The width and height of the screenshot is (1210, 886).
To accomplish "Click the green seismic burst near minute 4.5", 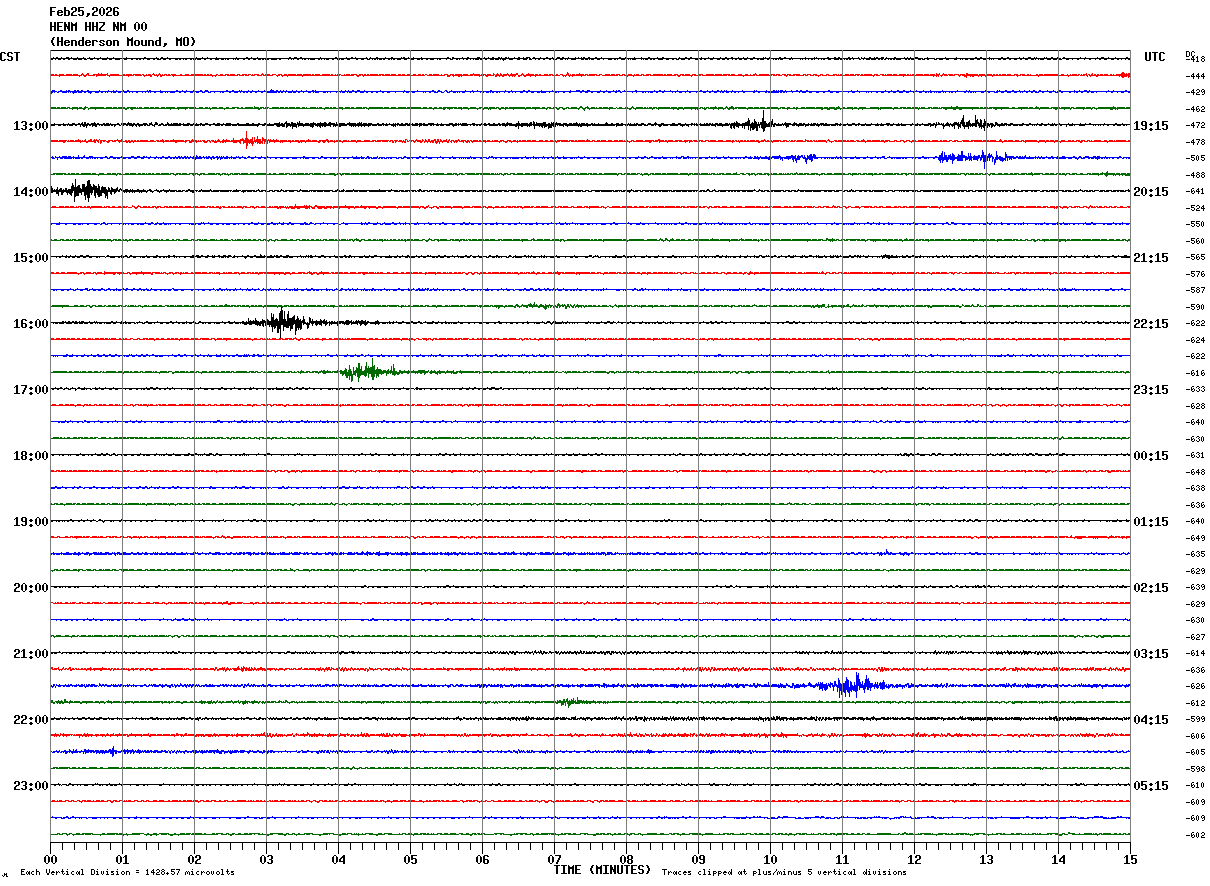I will point(367,372).
